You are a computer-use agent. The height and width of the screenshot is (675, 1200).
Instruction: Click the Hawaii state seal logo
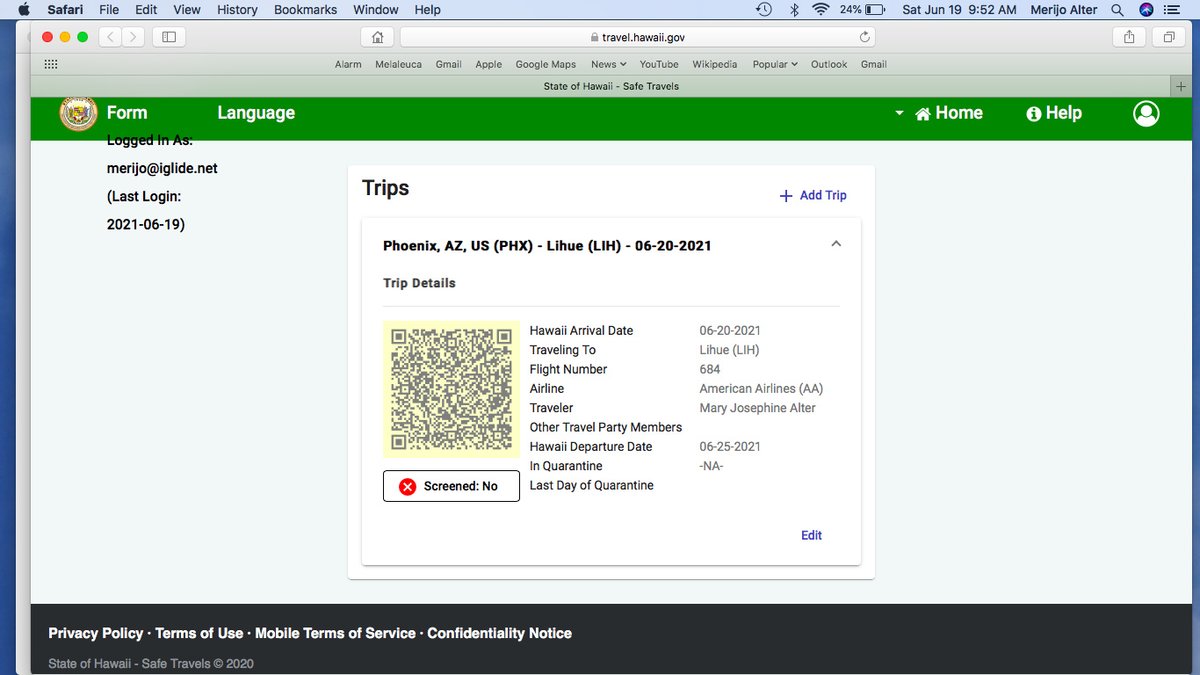(78, 113)
